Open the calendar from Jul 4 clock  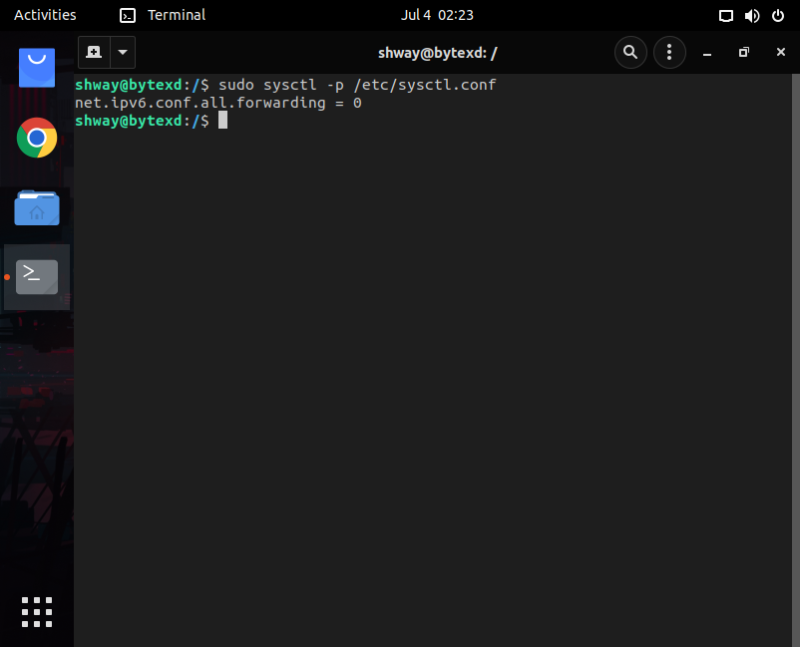click(437, 15)
